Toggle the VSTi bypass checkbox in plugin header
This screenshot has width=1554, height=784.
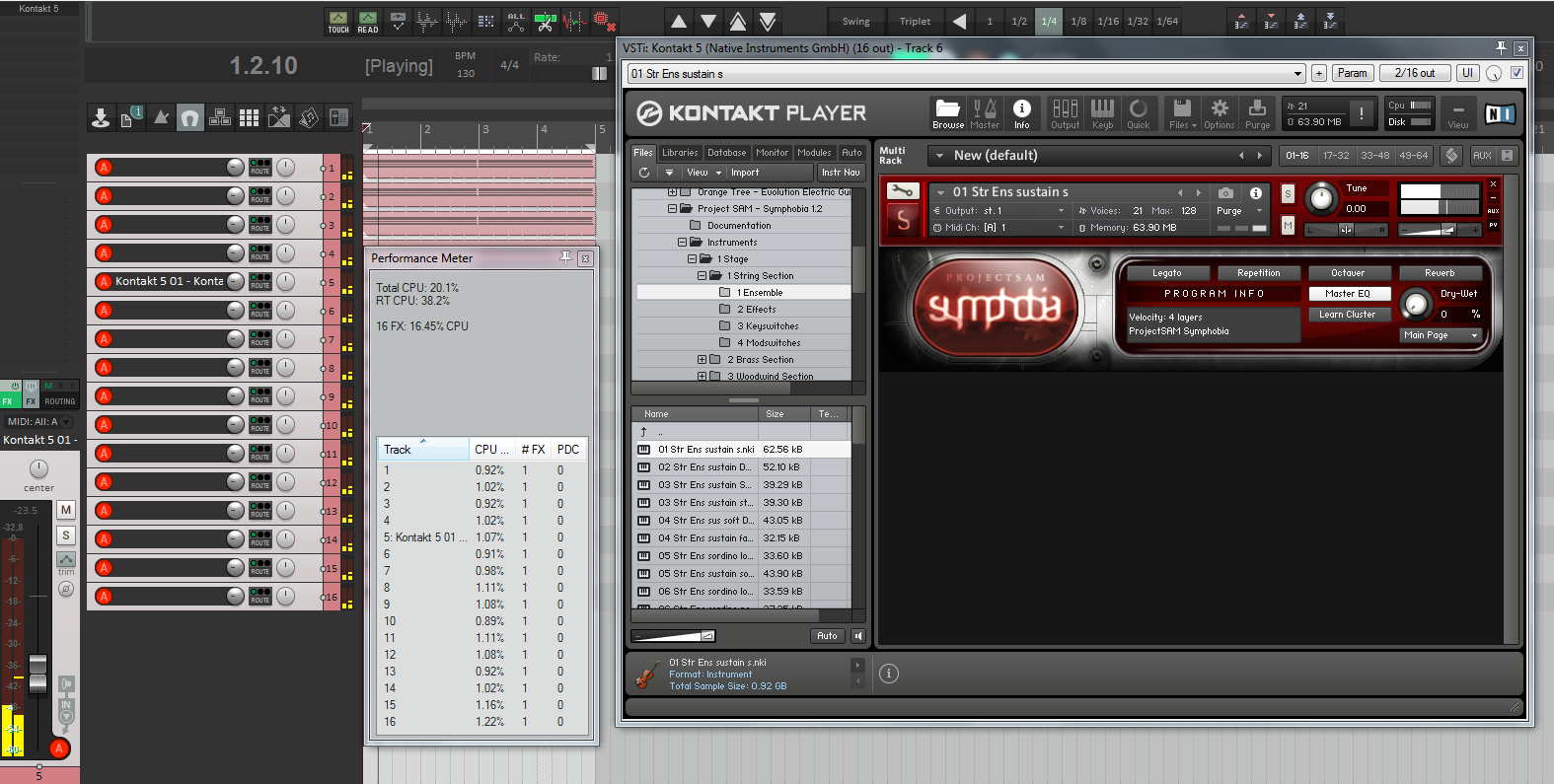pyautogui.click(x=1517, y=73)
